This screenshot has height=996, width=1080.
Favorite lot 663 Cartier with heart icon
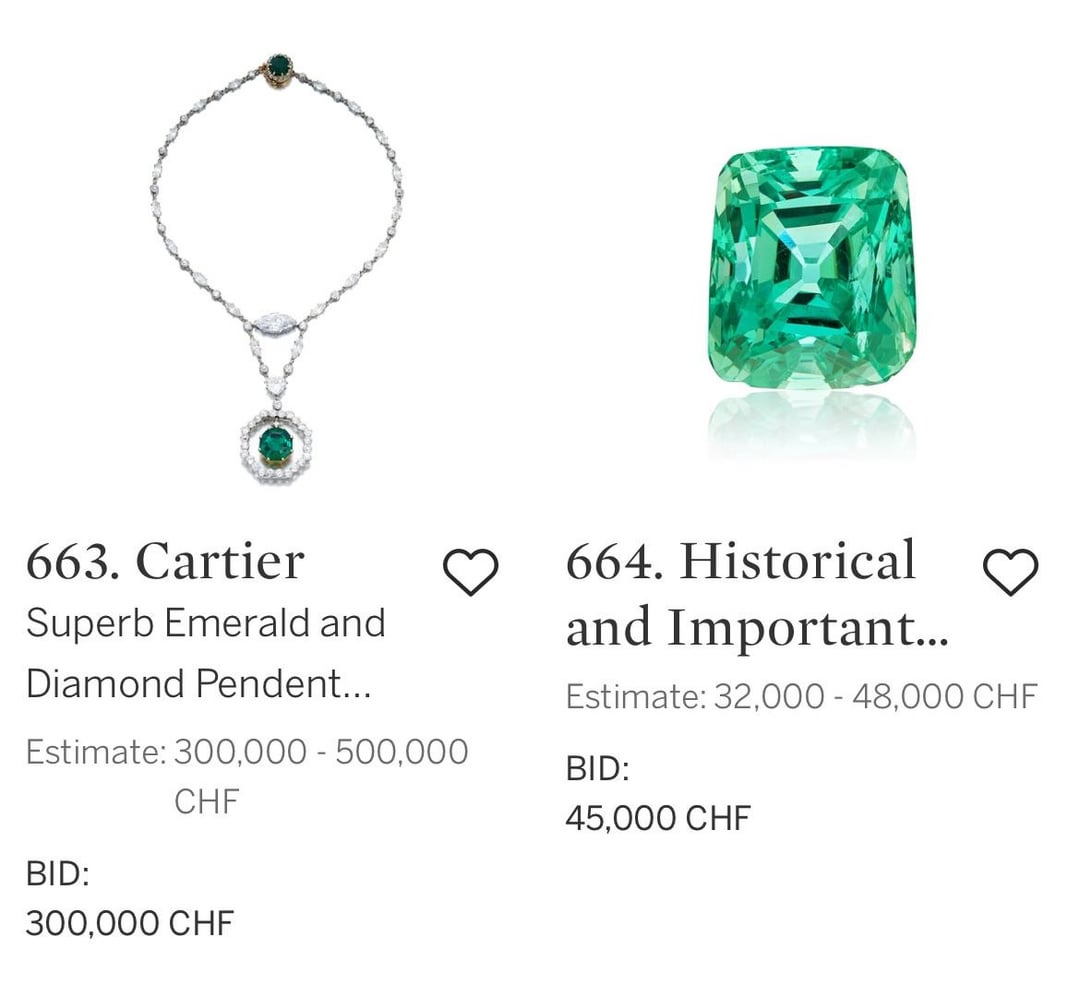click(470, 572)
